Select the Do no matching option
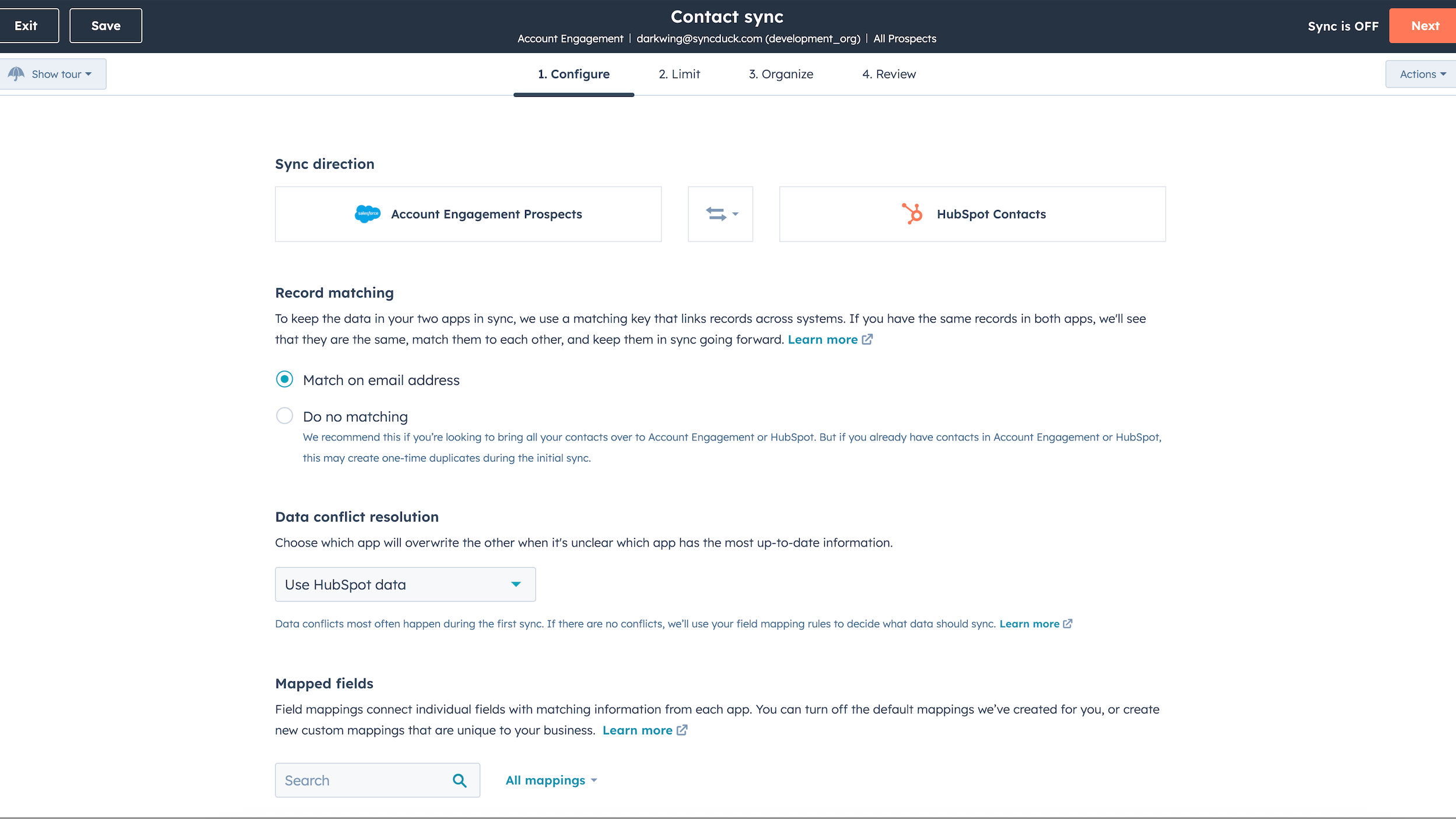The height and width of the screenshot is (819, 1456). pos(285,416)
